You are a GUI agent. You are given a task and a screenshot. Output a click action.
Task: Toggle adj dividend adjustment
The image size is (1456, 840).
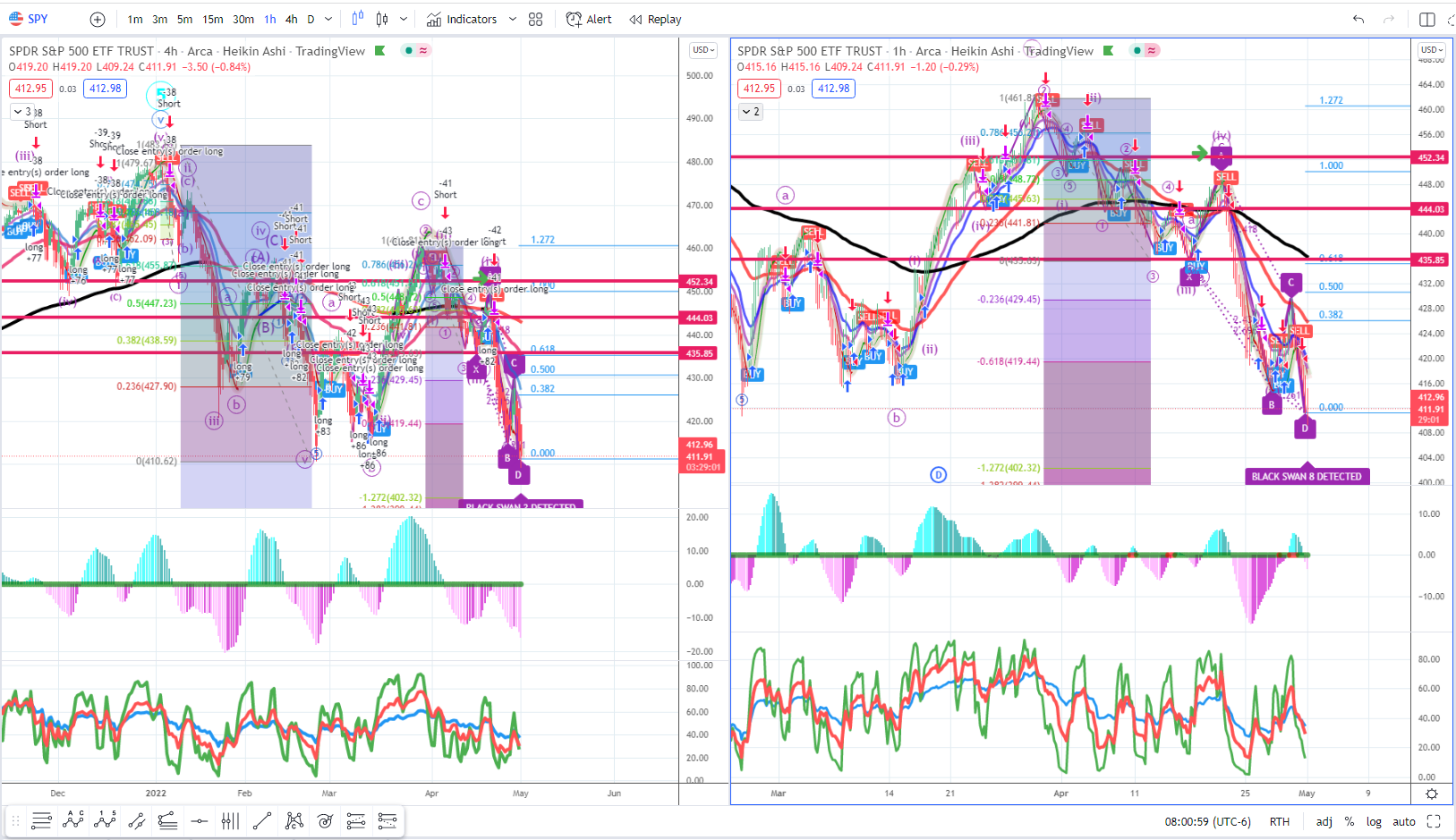[1324, 821]
